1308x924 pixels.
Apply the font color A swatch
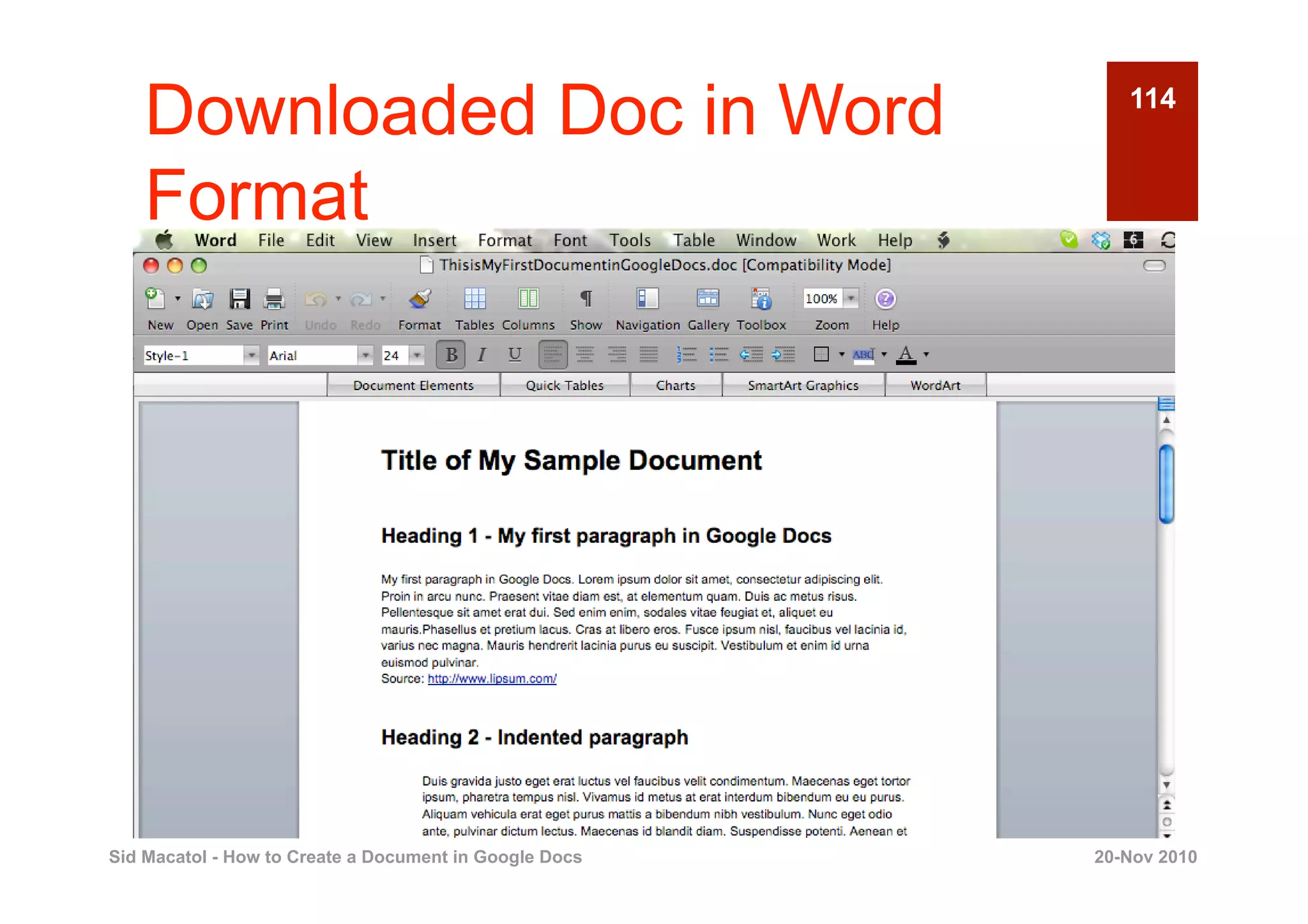click(906, 354)
